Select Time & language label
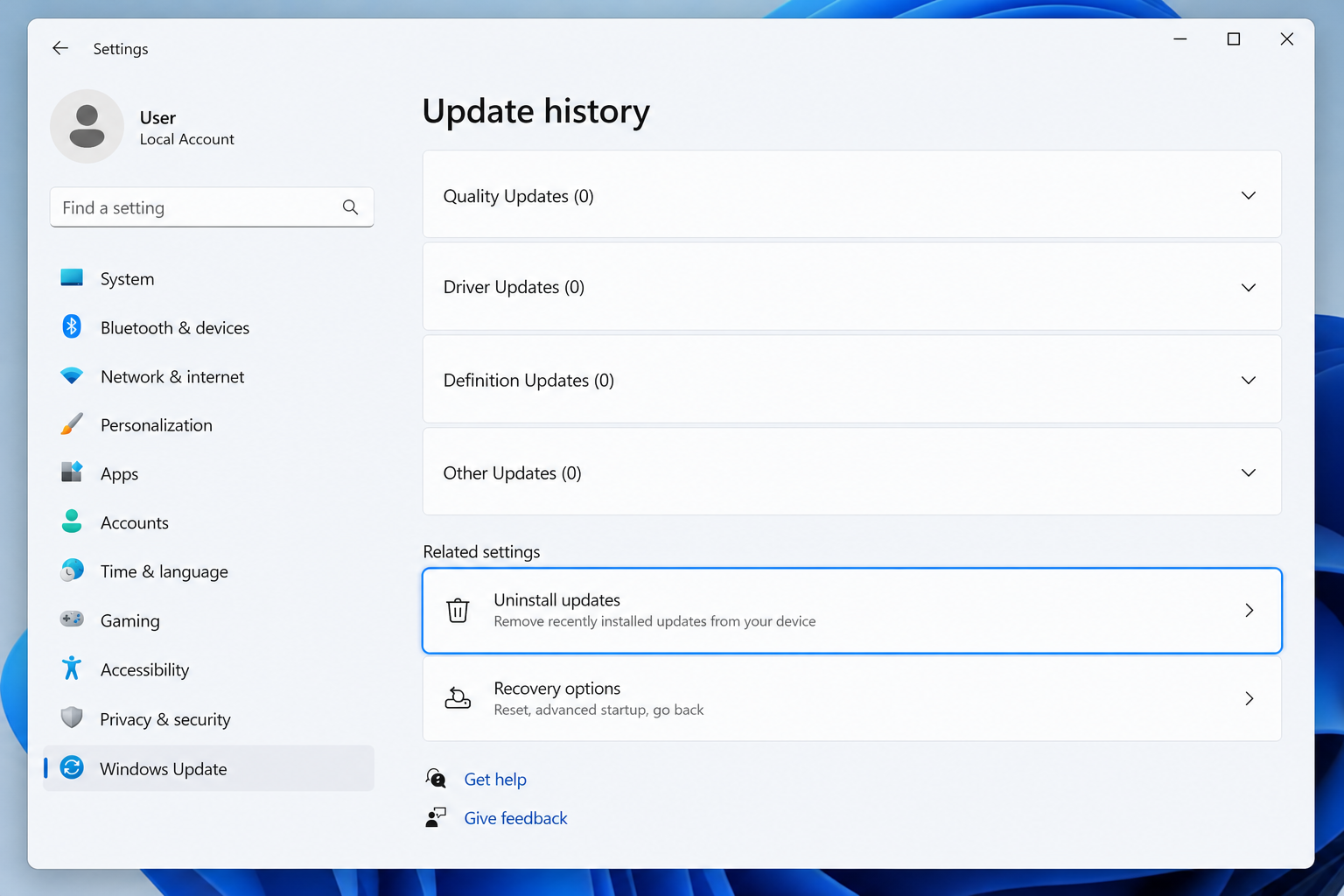This screenshot has width=1344, height=896. (x=164, y=571)
